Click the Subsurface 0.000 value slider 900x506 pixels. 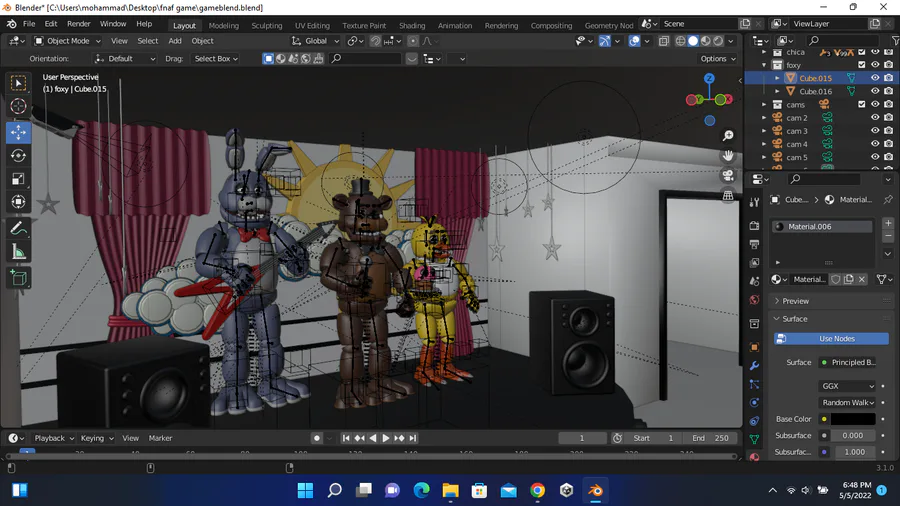853,436
